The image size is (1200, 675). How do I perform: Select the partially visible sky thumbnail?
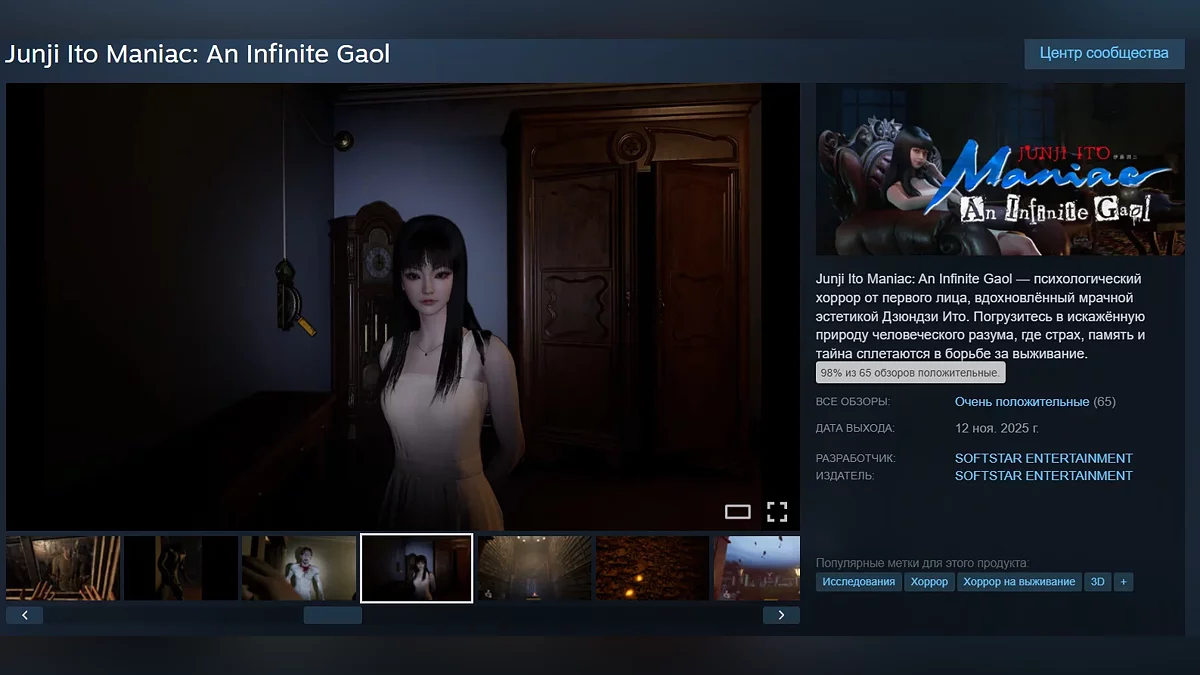[757, 568]
